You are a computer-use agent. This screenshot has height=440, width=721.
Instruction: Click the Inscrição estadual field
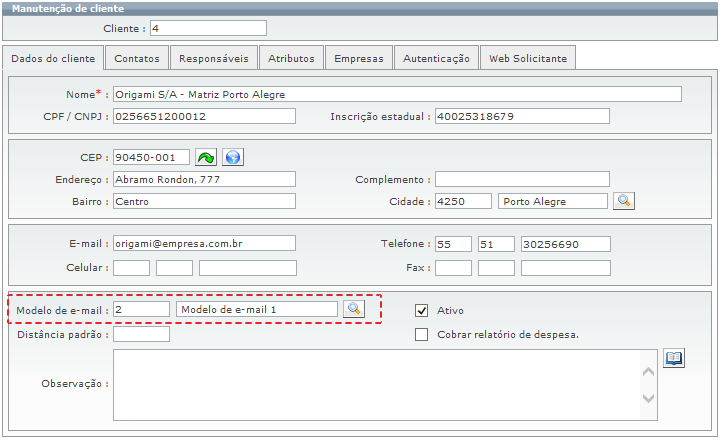[522, 116]
